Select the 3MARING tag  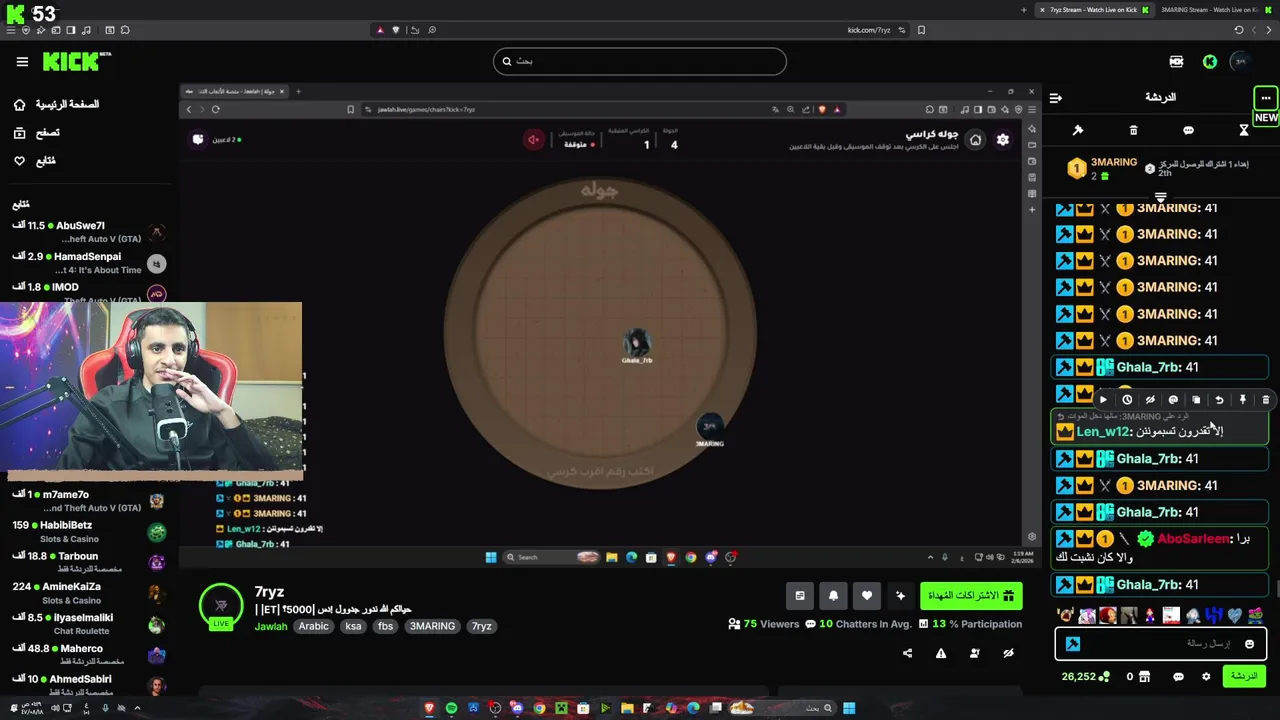[432, 626]
